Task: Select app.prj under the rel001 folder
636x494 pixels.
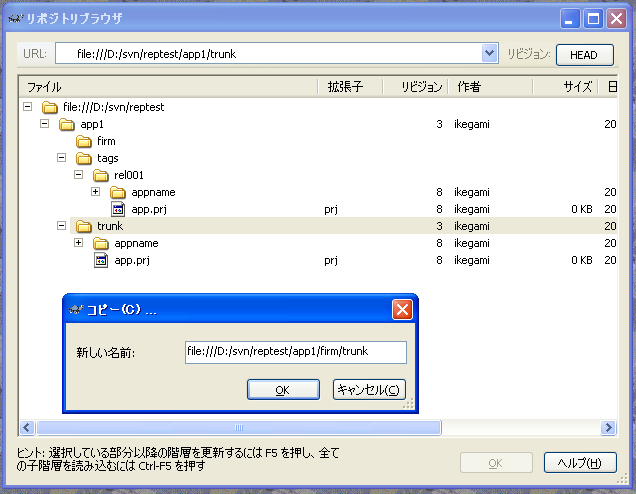Action: tap(149, 209)
